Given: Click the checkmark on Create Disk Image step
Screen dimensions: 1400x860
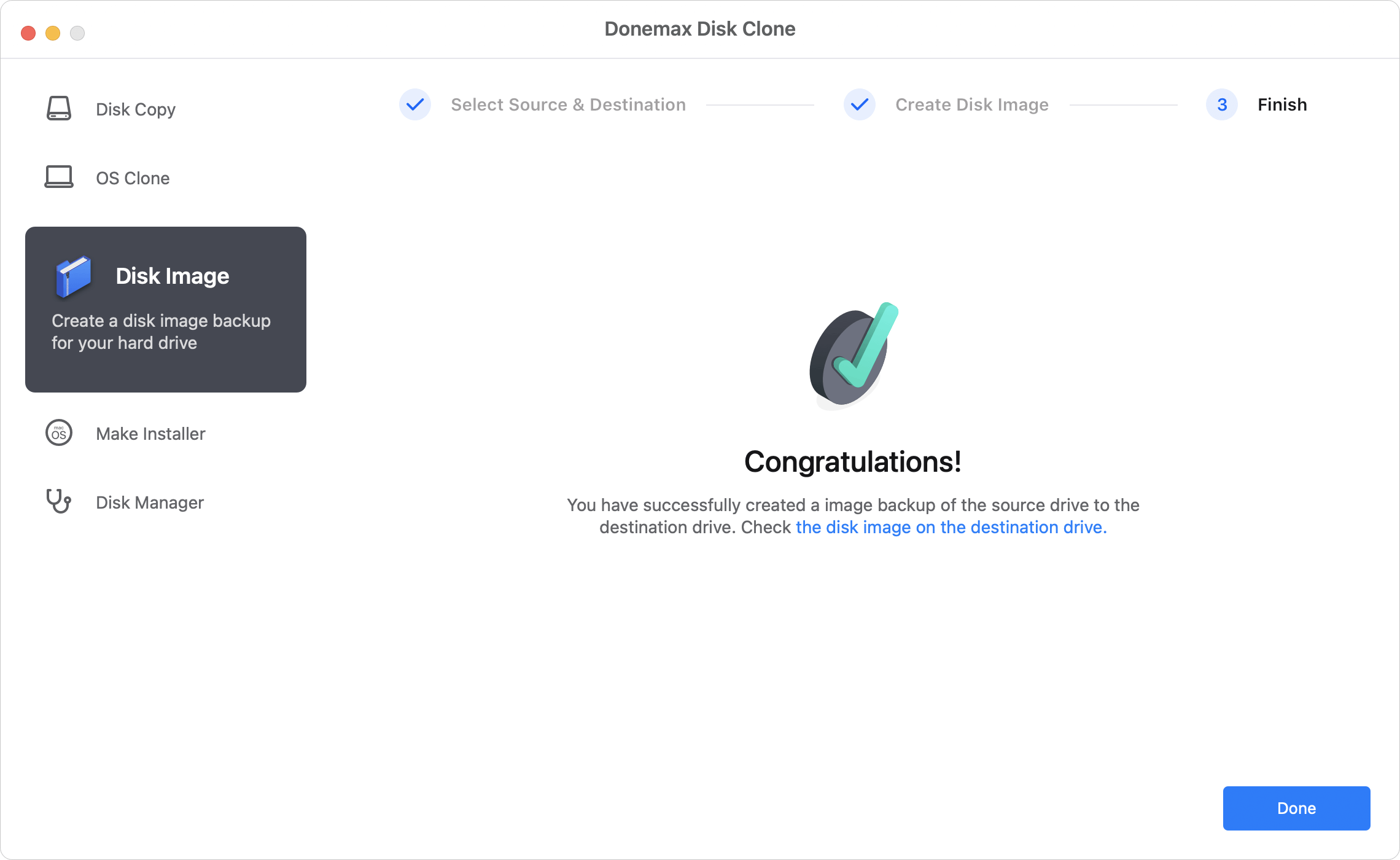Looking at the screenshot, I should coord(858,104).
